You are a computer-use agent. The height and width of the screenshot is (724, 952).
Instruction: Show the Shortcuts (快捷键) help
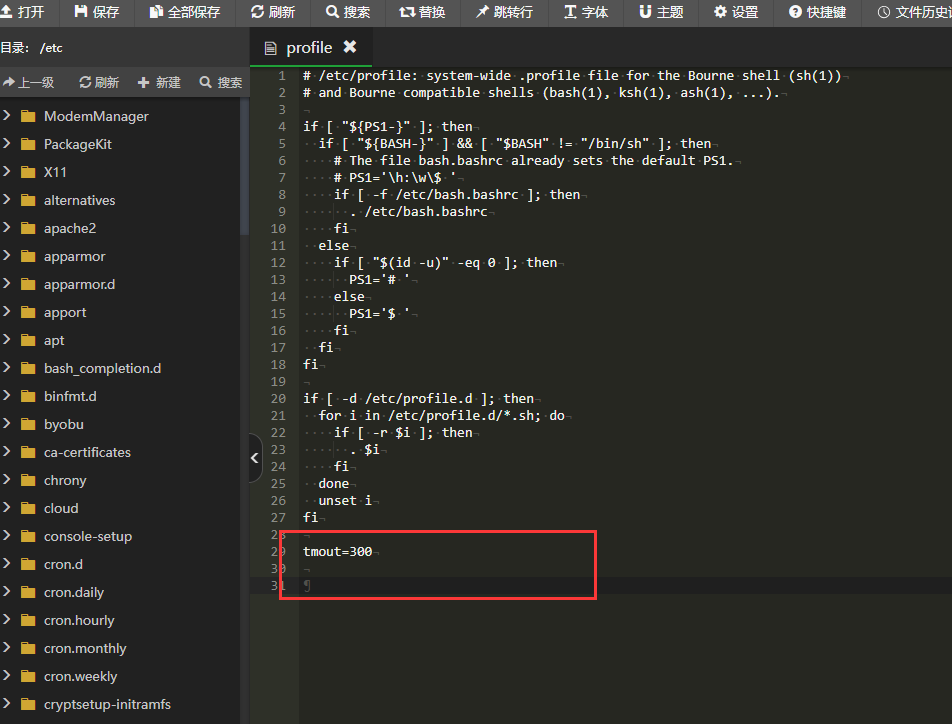click(796, 12)
